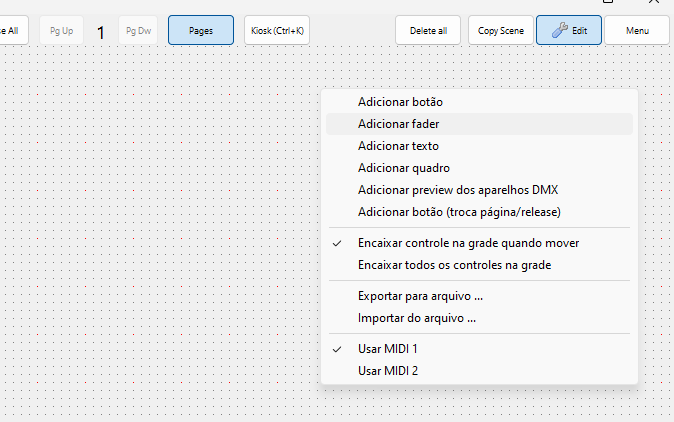
Task: Toggle the Pages button
Action: (x=201, y=30)
